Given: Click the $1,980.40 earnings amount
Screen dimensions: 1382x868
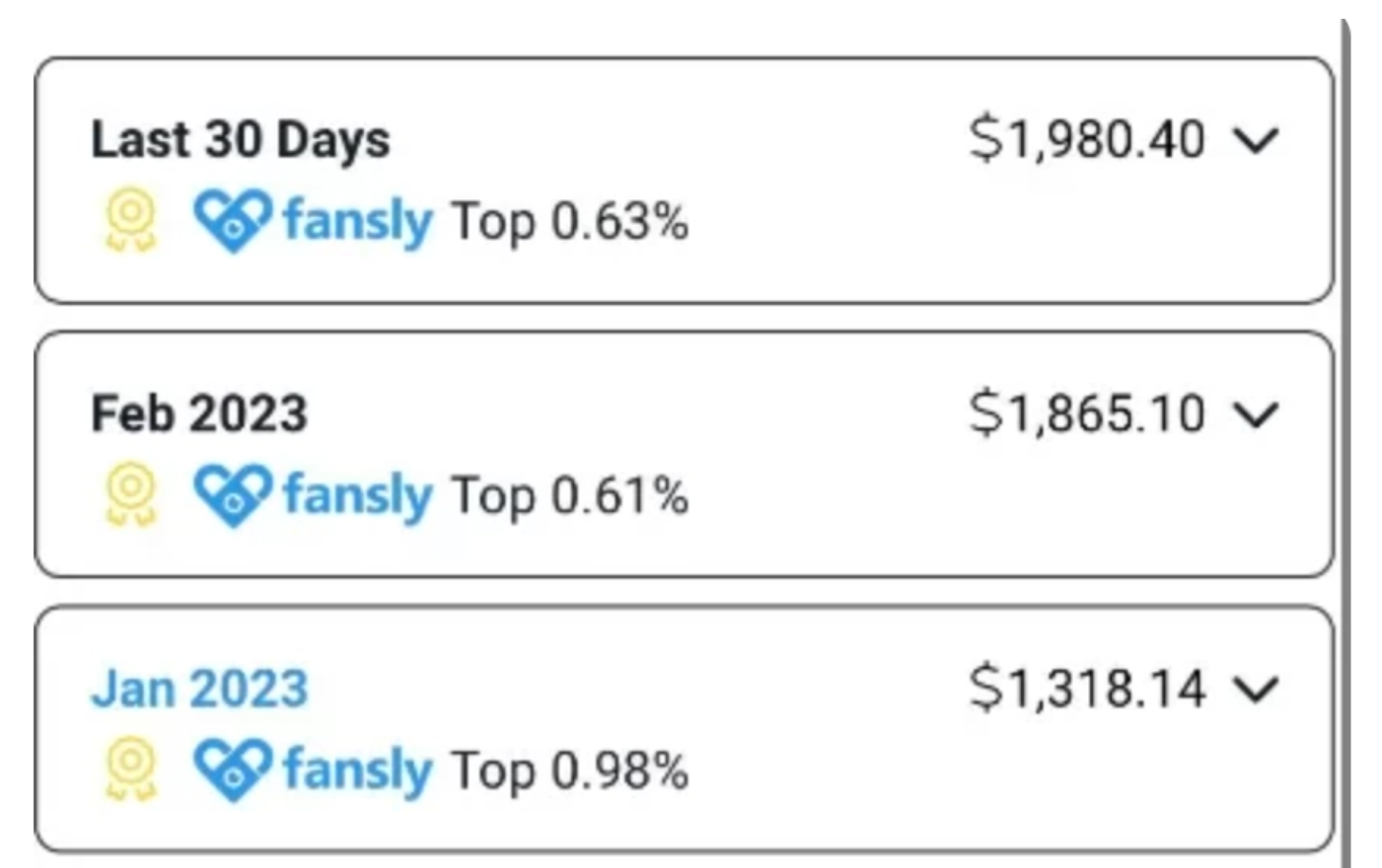Looking at the screenshot, I should point(1087,139).
